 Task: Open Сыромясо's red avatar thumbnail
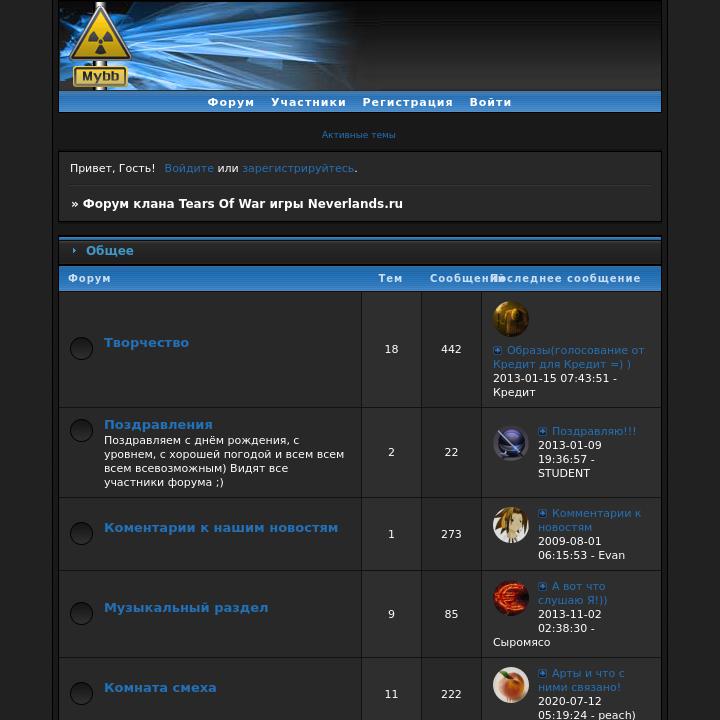pos(511,598)
